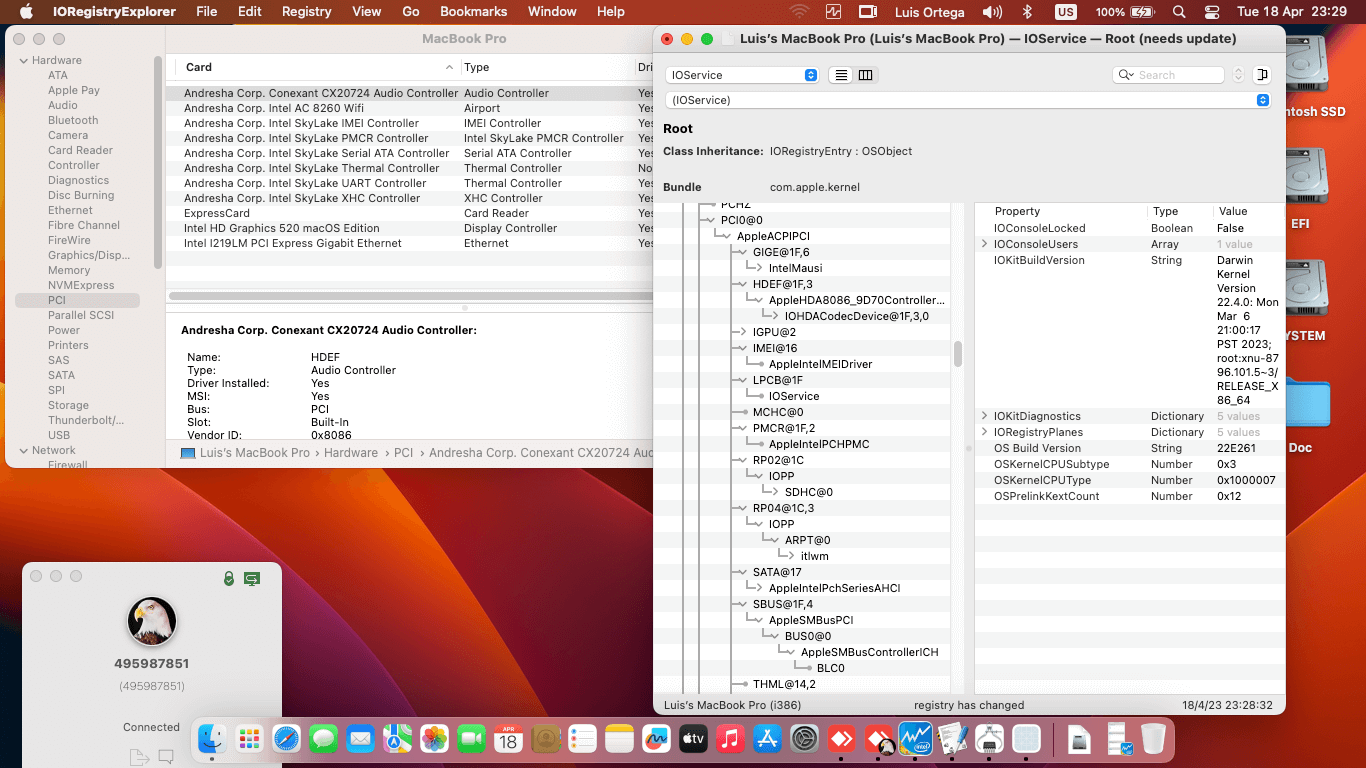Collapse the Network section in sidebar
1366x768 pixels.
pyautogui.click(x=23, y=450)
